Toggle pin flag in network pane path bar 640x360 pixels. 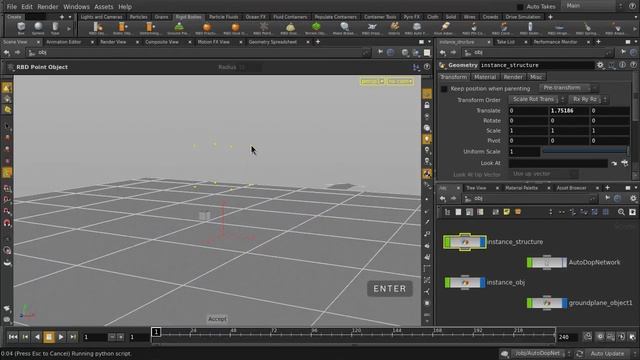click(x=608, y=198)
